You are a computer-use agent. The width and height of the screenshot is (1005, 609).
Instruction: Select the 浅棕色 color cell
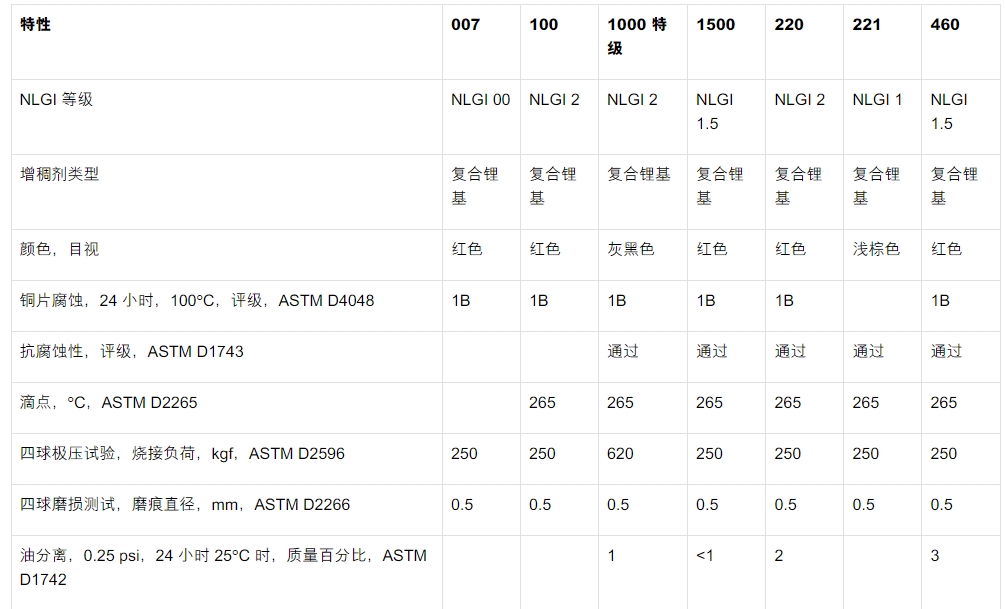pos(876,249)
